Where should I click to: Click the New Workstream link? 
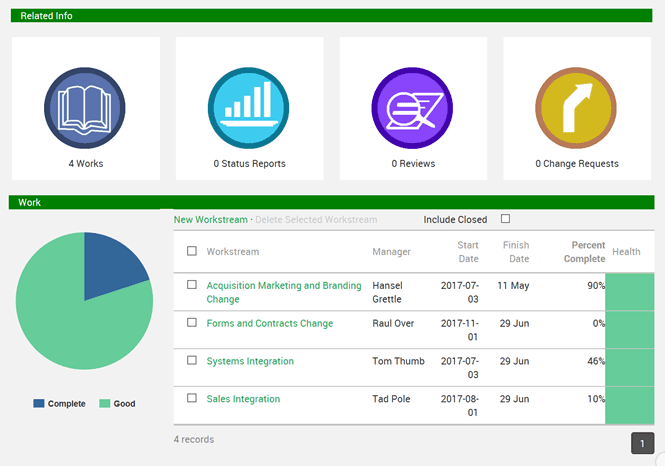pos(211,220)
